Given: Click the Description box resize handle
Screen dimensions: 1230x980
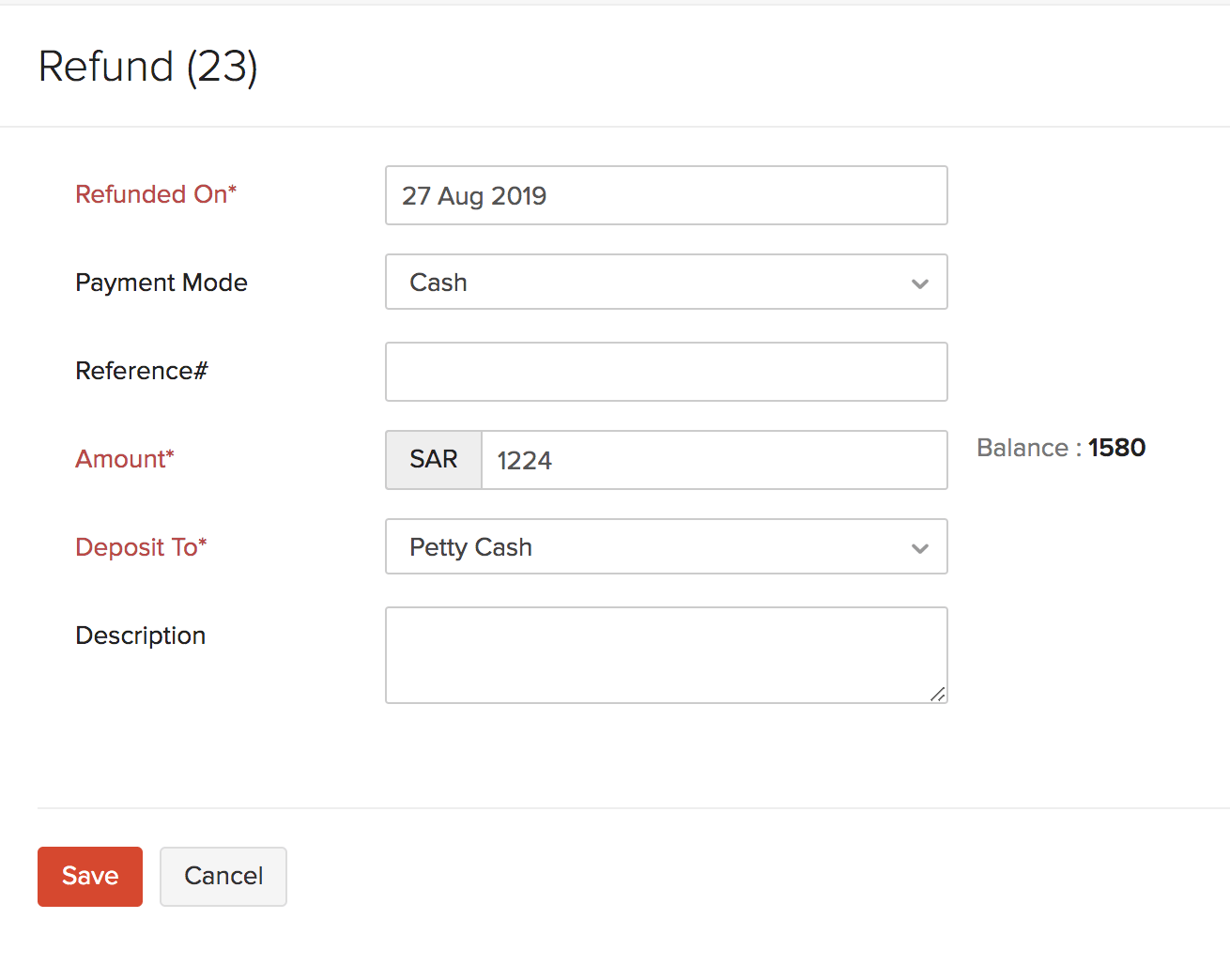Looking at the screenshot, I should click(x=937, y=694).
